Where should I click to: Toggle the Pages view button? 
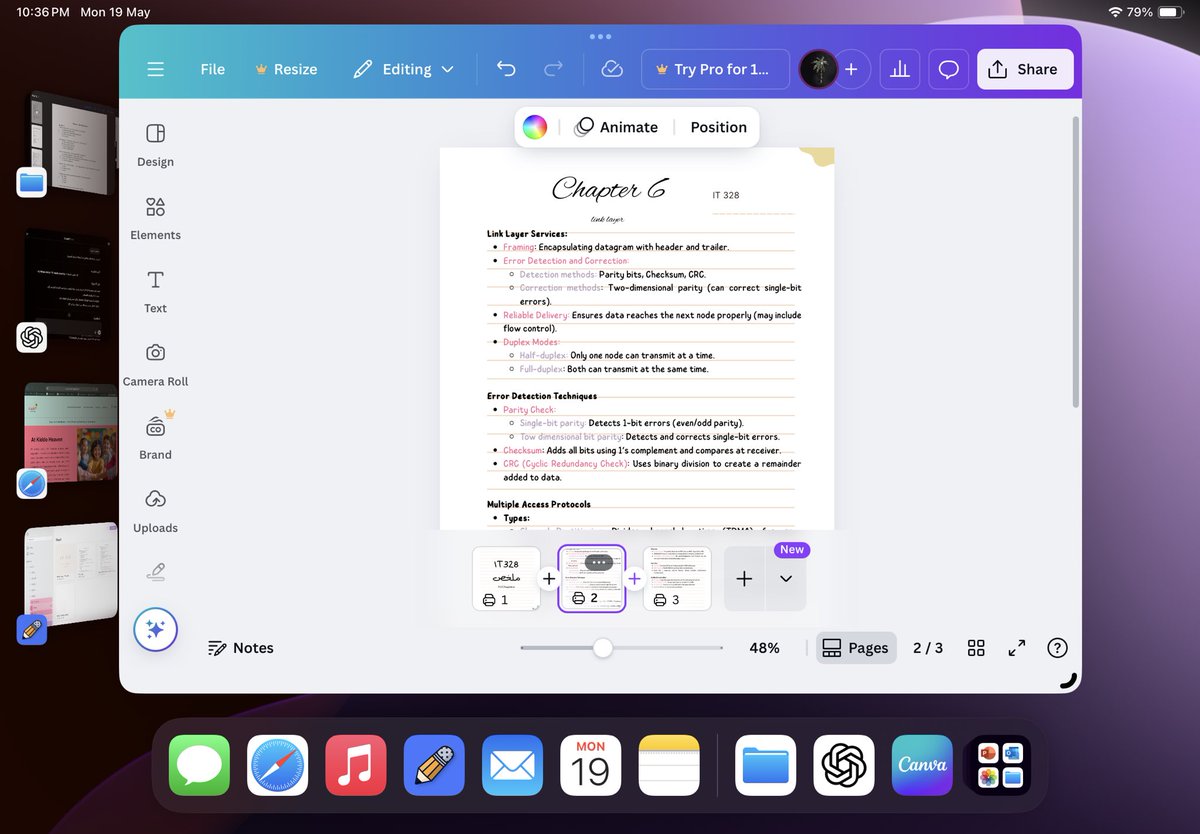pyautogui.click(x=856, y=648)
